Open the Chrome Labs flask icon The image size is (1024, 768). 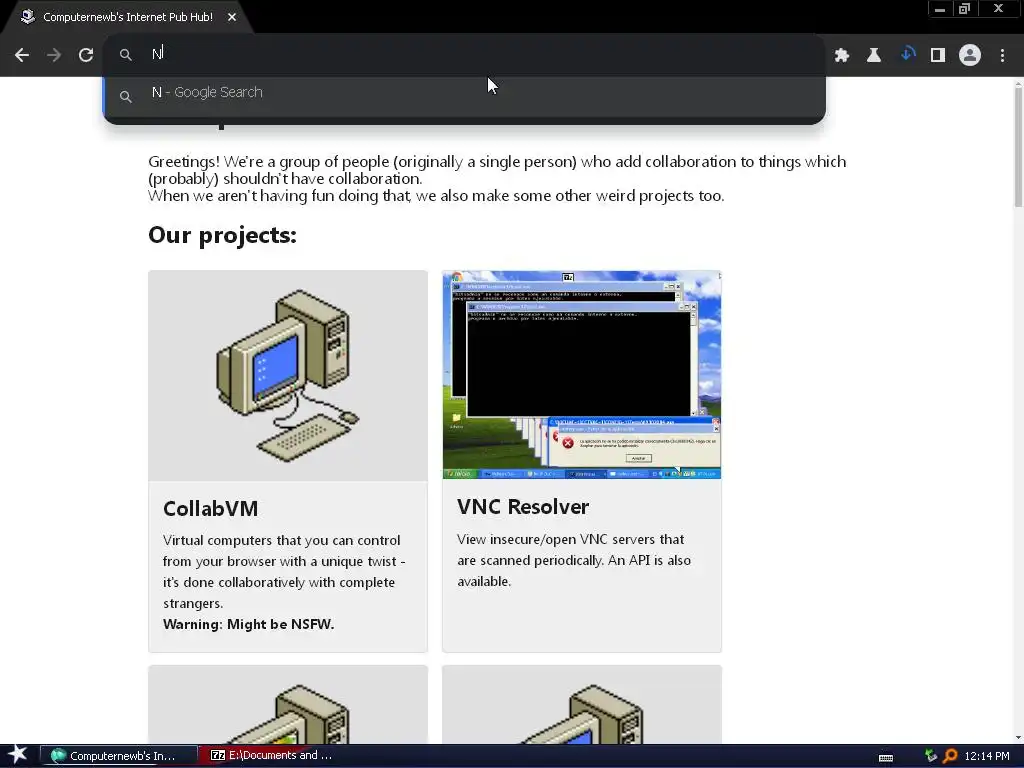[874, 55]
